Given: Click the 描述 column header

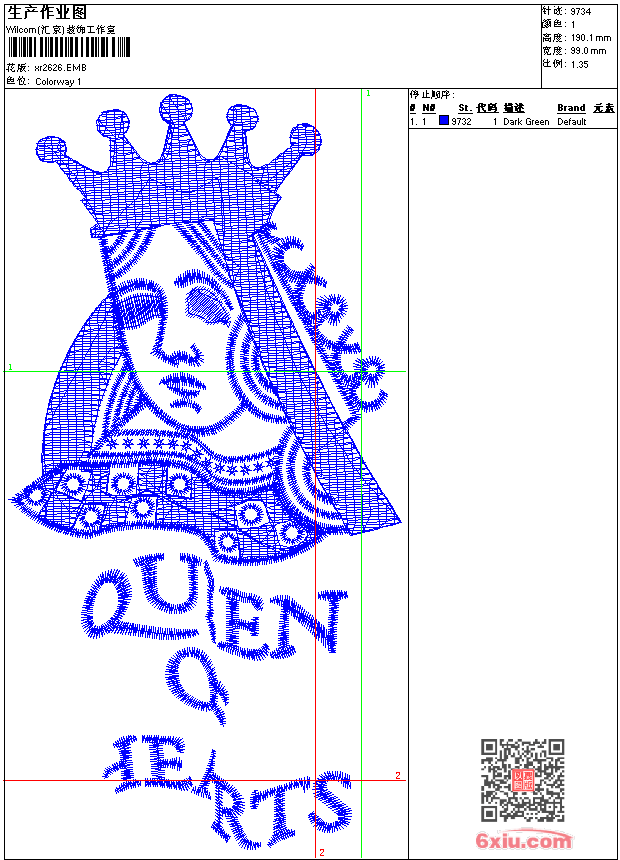Looking at the screenshot, I should [x=514, y=108].
